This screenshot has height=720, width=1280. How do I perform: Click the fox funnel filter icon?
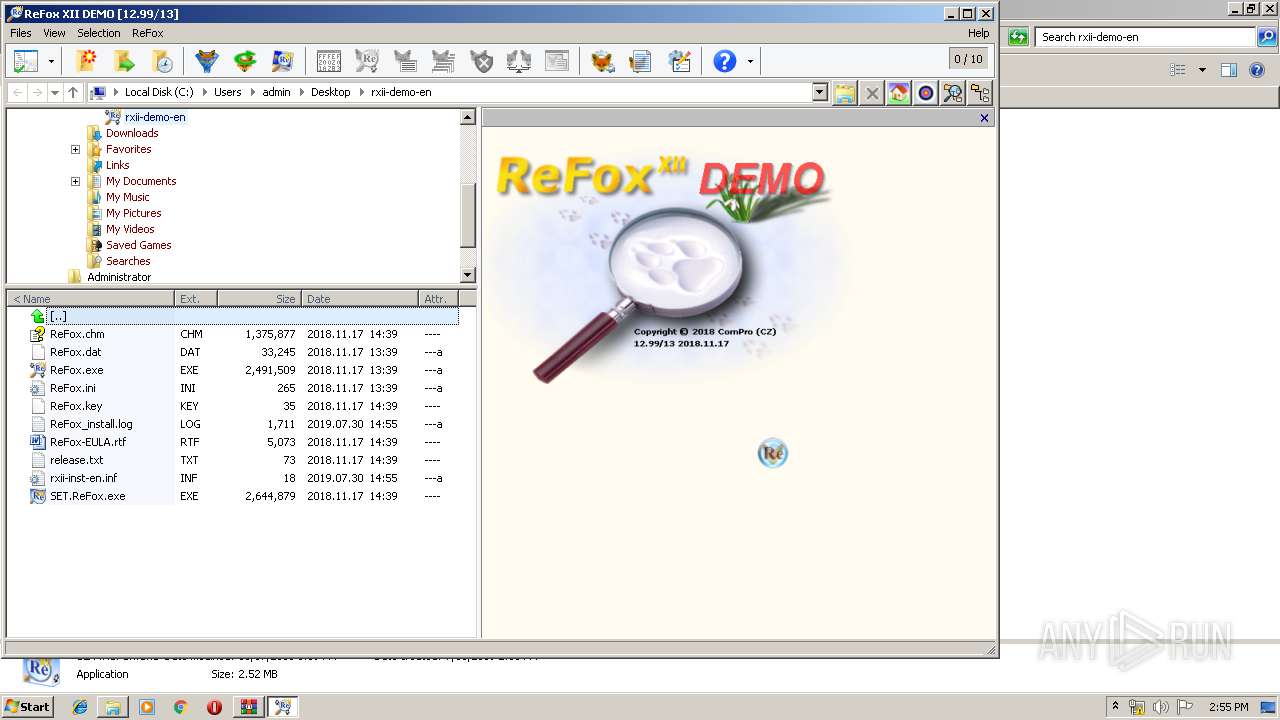tap(207, 61)
